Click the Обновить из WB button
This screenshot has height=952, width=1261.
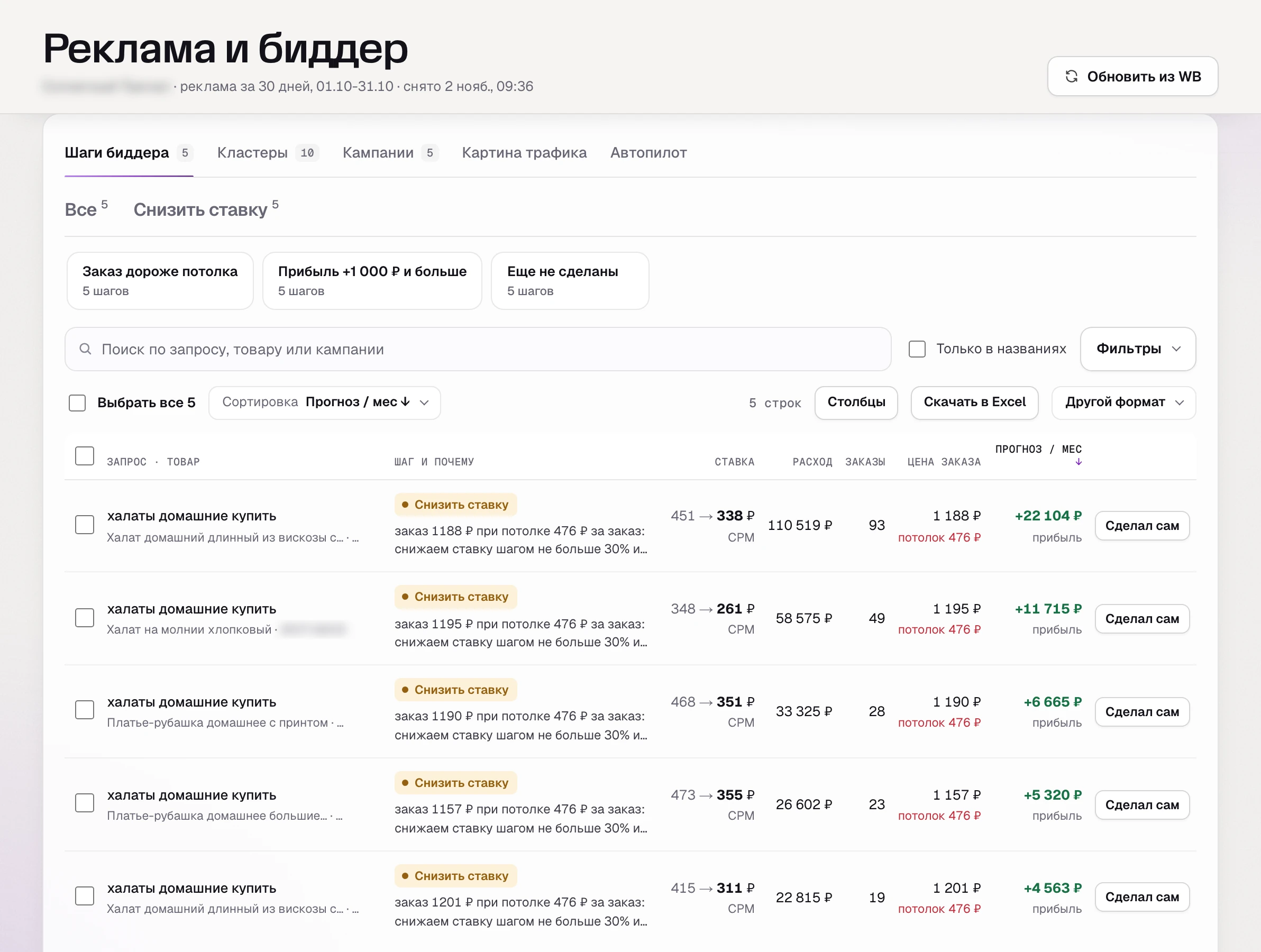click(x=1132, y=76)
